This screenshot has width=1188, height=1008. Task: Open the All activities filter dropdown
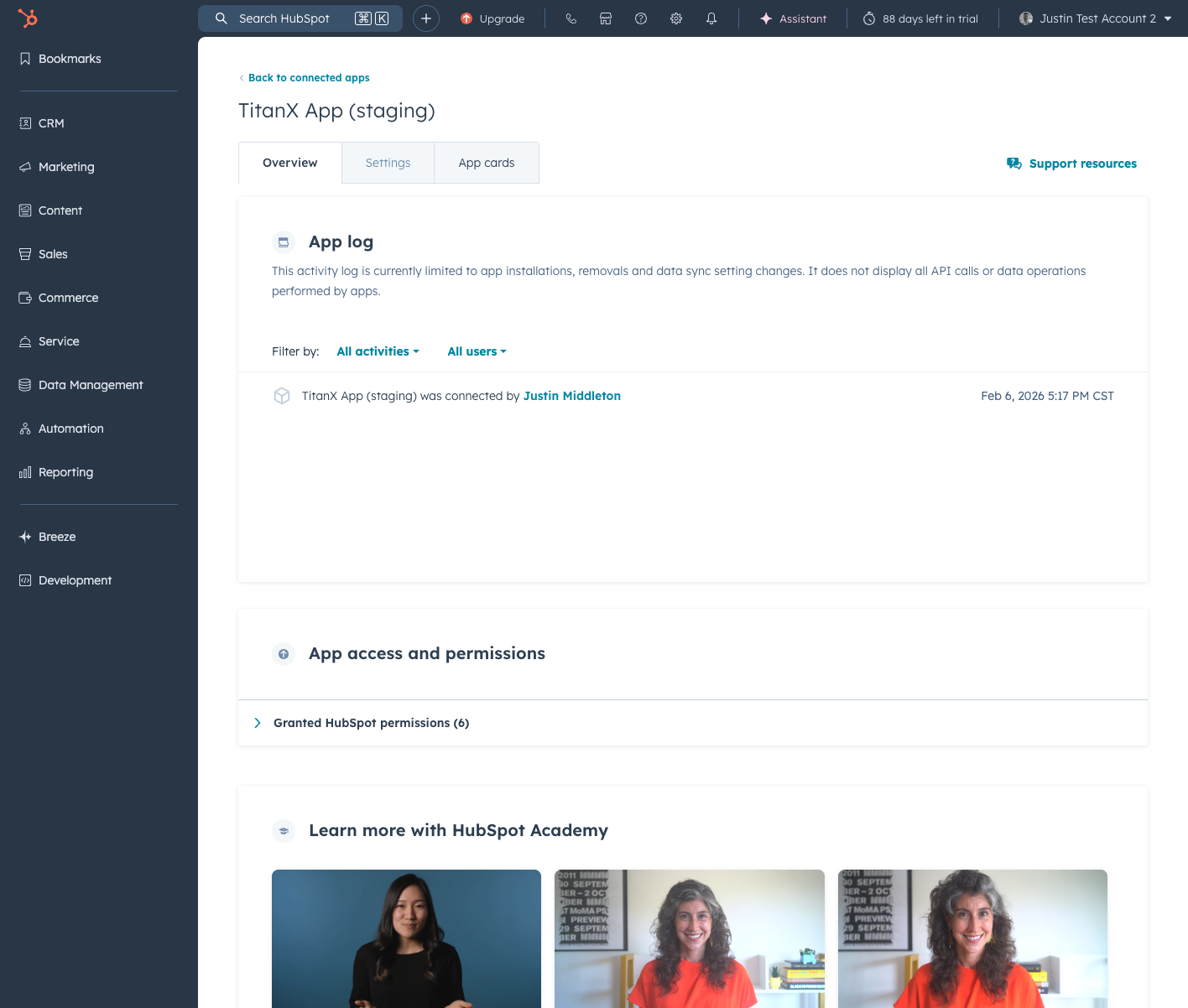(x=378, y=351)
